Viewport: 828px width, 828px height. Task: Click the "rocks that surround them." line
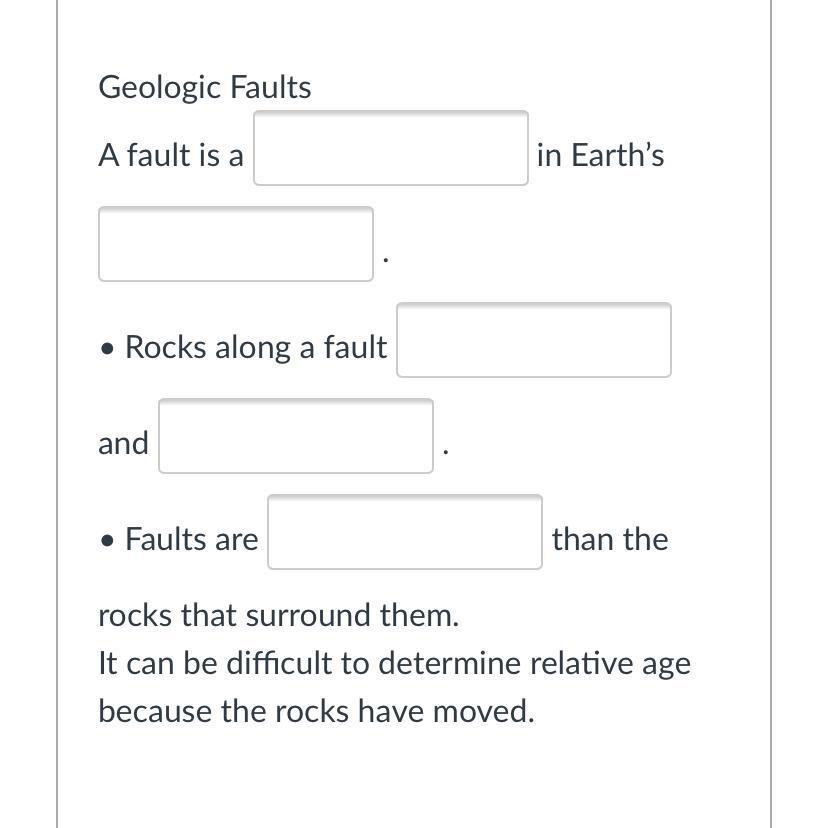point(278,615)
